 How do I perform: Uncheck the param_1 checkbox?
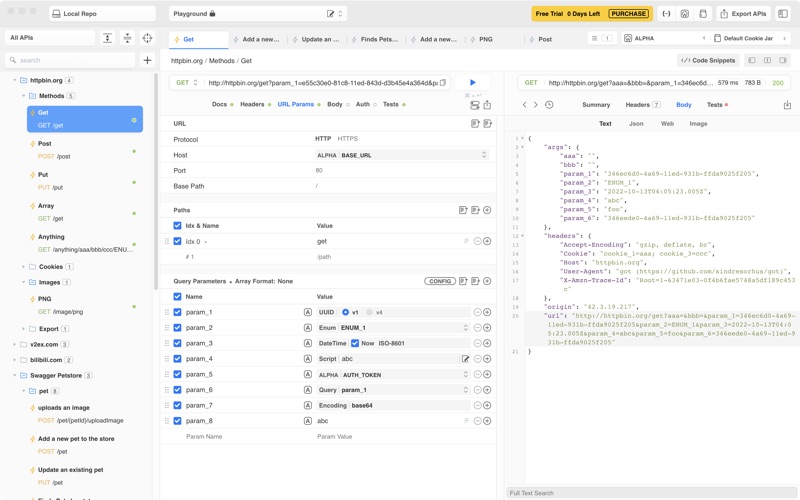coord(178,312)
